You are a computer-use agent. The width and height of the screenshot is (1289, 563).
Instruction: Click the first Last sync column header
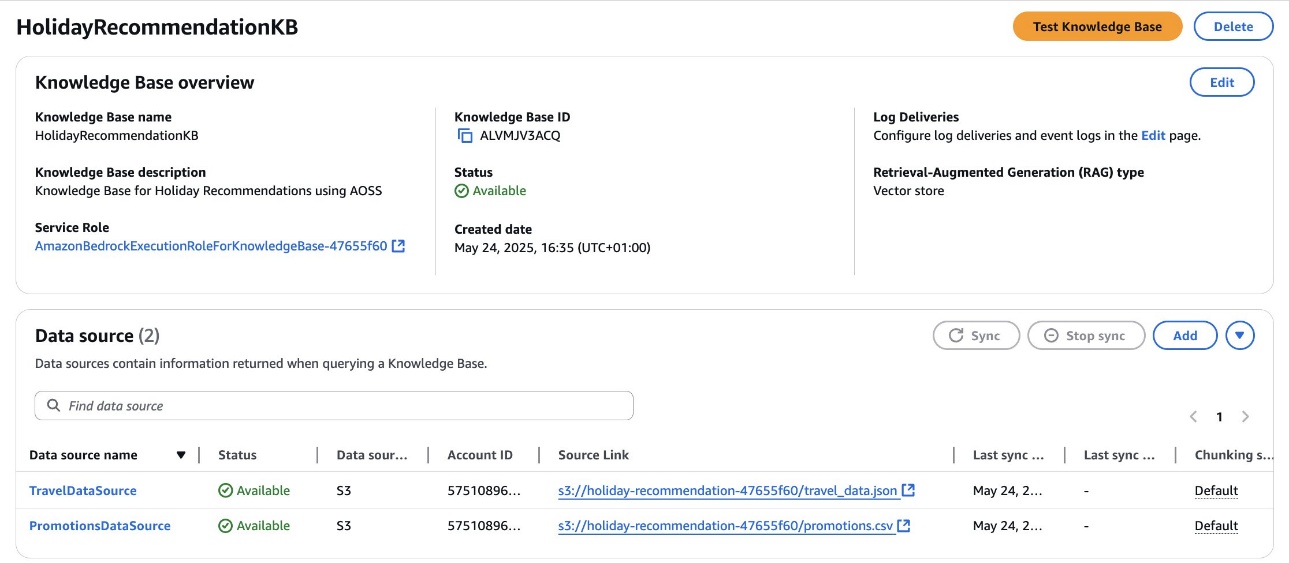point(1008,455)
